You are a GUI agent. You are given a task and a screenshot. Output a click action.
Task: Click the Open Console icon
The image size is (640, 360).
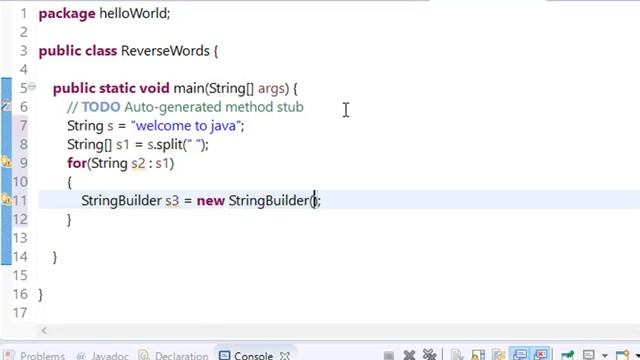622,355
